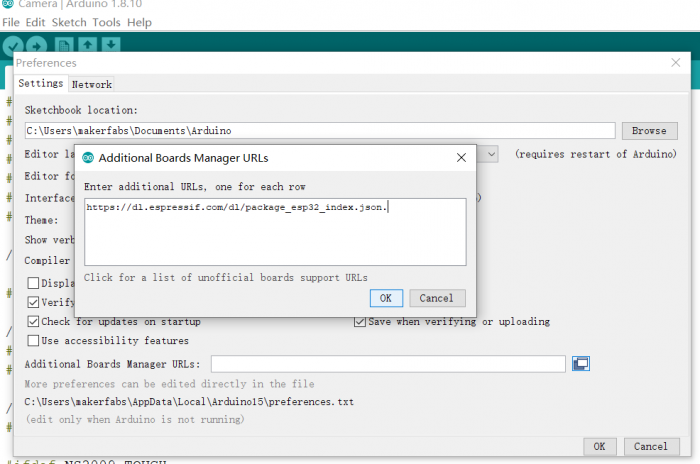Viewport: 700px width, 464px height.
Task: Toggle the Display checkbox in Preferences
Action: pos(33,283)
